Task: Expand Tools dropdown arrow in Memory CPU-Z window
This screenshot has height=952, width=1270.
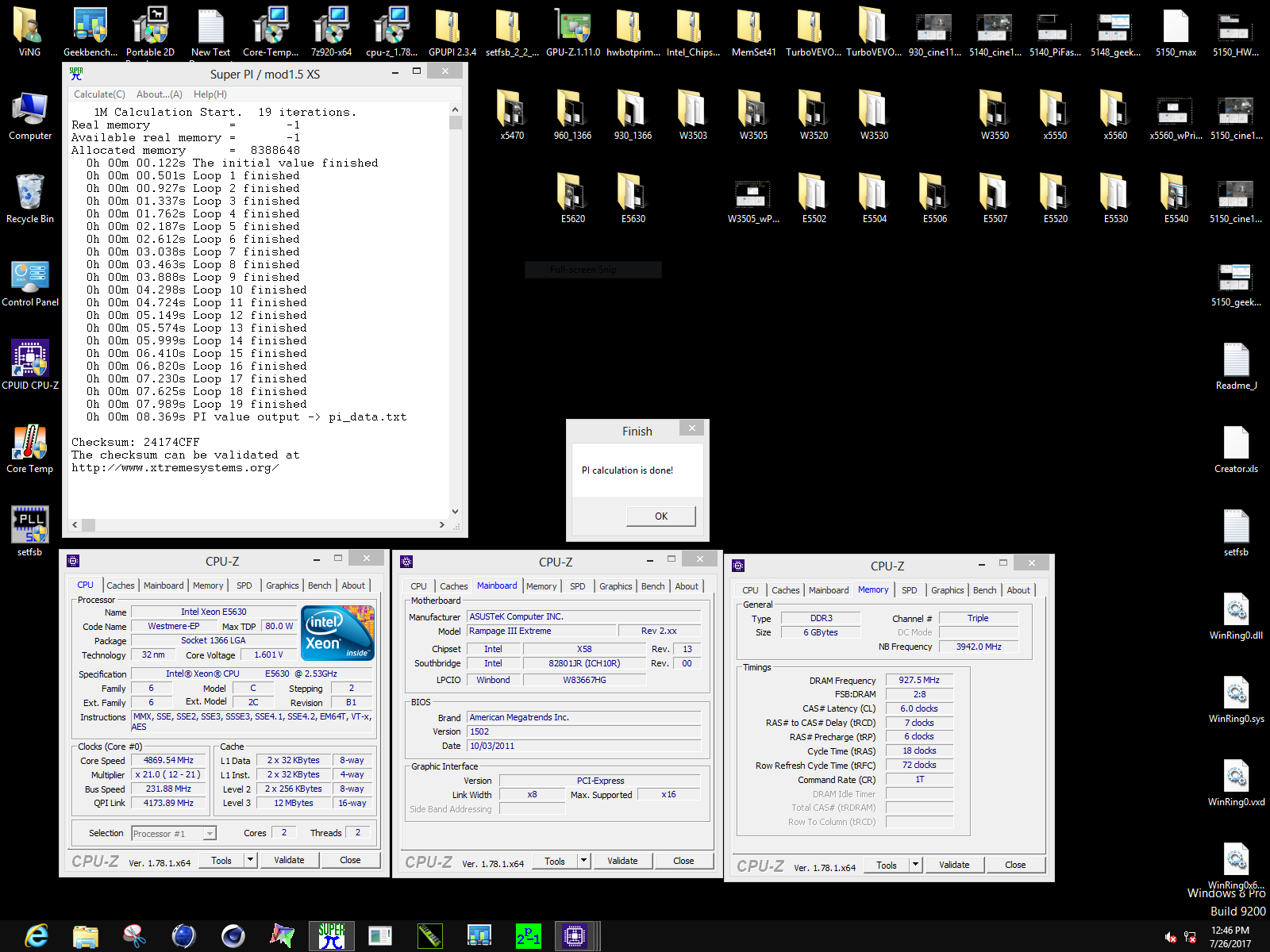Action: [x=915, y=865]
